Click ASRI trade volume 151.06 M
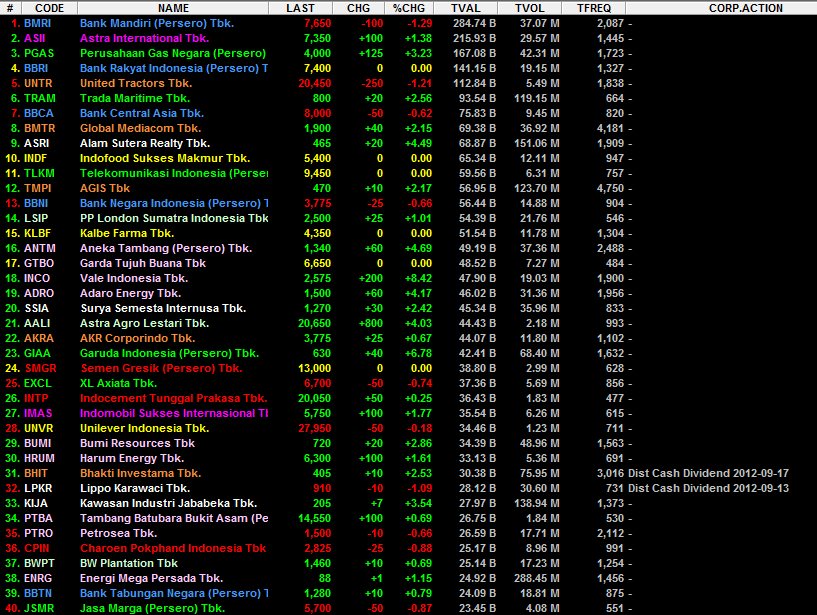This screenshot has height=615, width=817. pos(537,143)
